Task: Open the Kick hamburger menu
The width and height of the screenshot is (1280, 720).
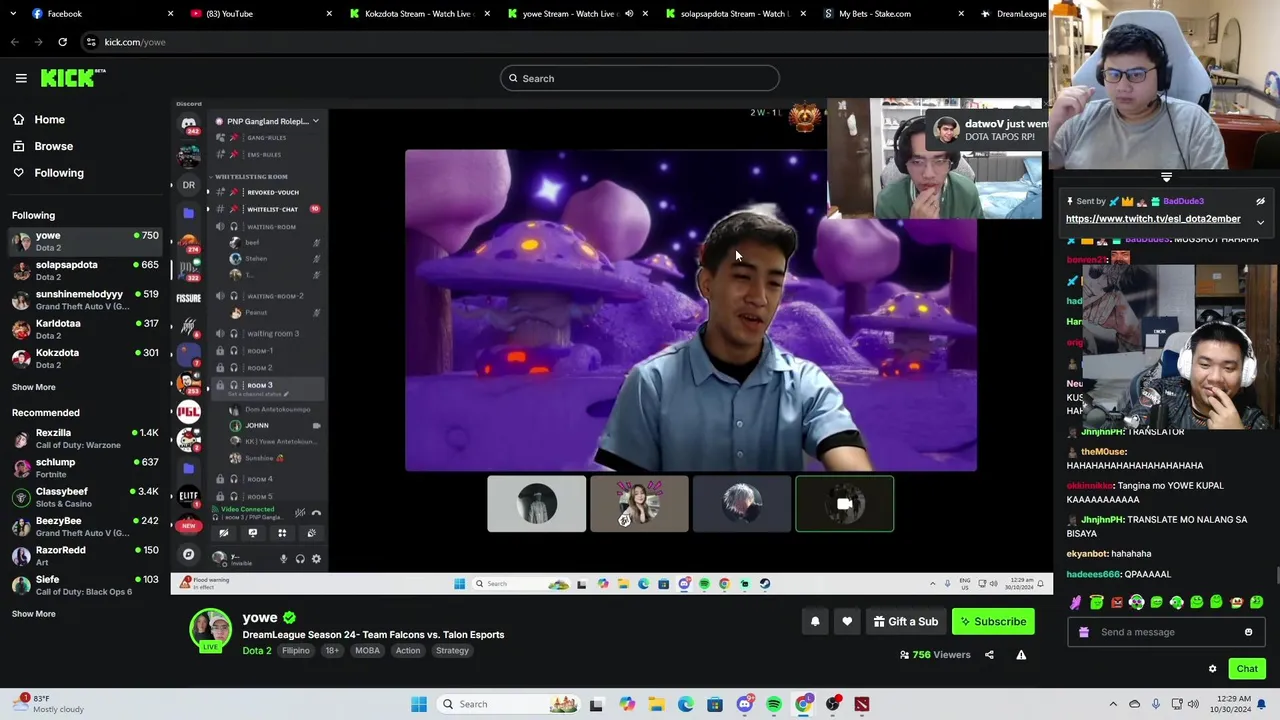Action: point(21,78)
